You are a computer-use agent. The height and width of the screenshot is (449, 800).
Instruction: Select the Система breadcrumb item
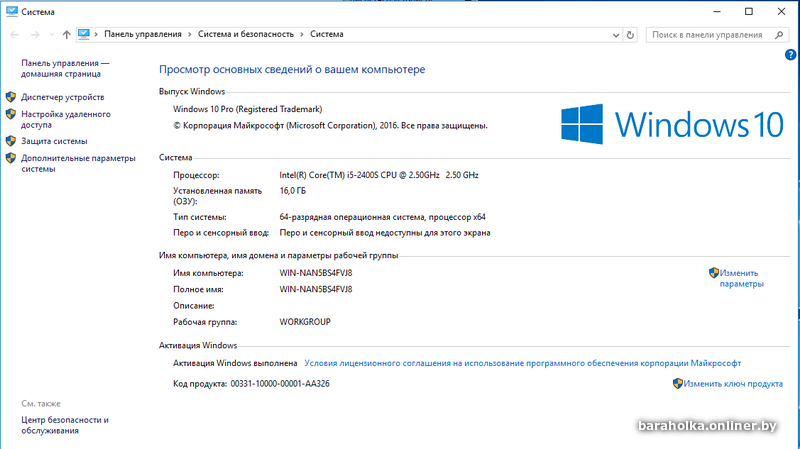tap(327, 34)
